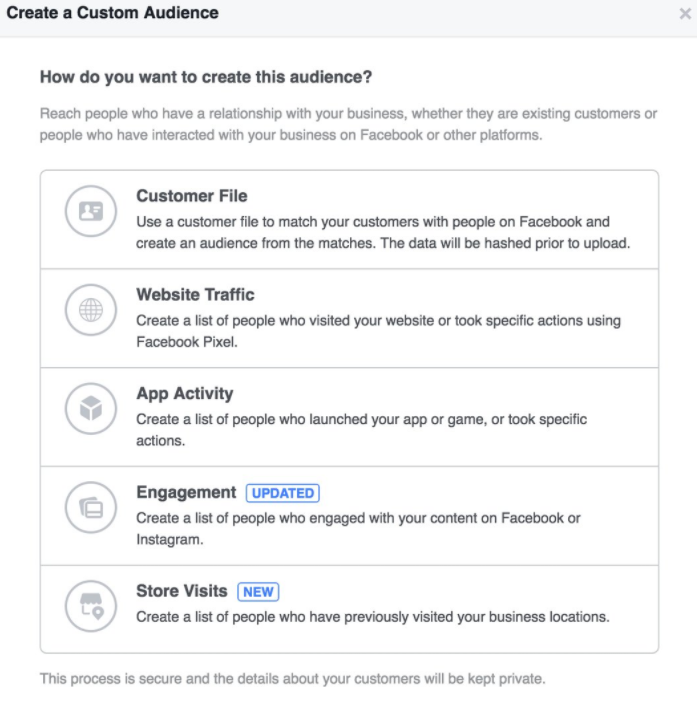Click the App Activity cube icon

91,409
